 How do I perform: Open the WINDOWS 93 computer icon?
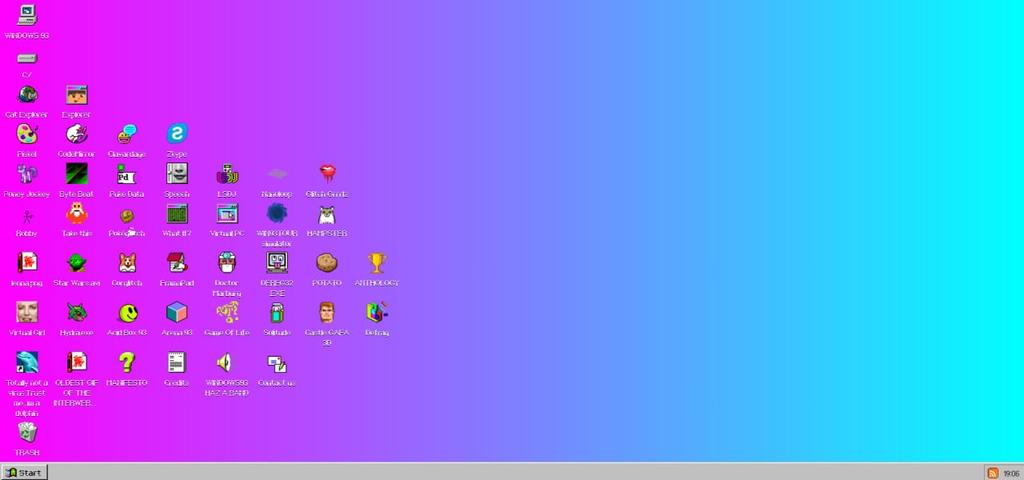click(27, 15)
